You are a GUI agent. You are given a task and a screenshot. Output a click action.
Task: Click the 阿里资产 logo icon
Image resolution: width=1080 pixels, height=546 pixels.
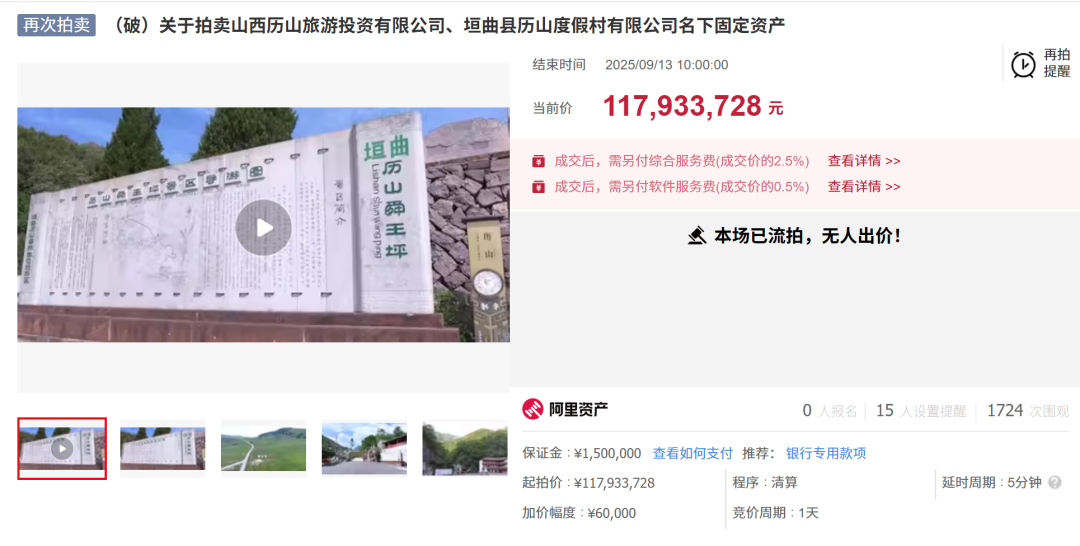tap(532, 410)
